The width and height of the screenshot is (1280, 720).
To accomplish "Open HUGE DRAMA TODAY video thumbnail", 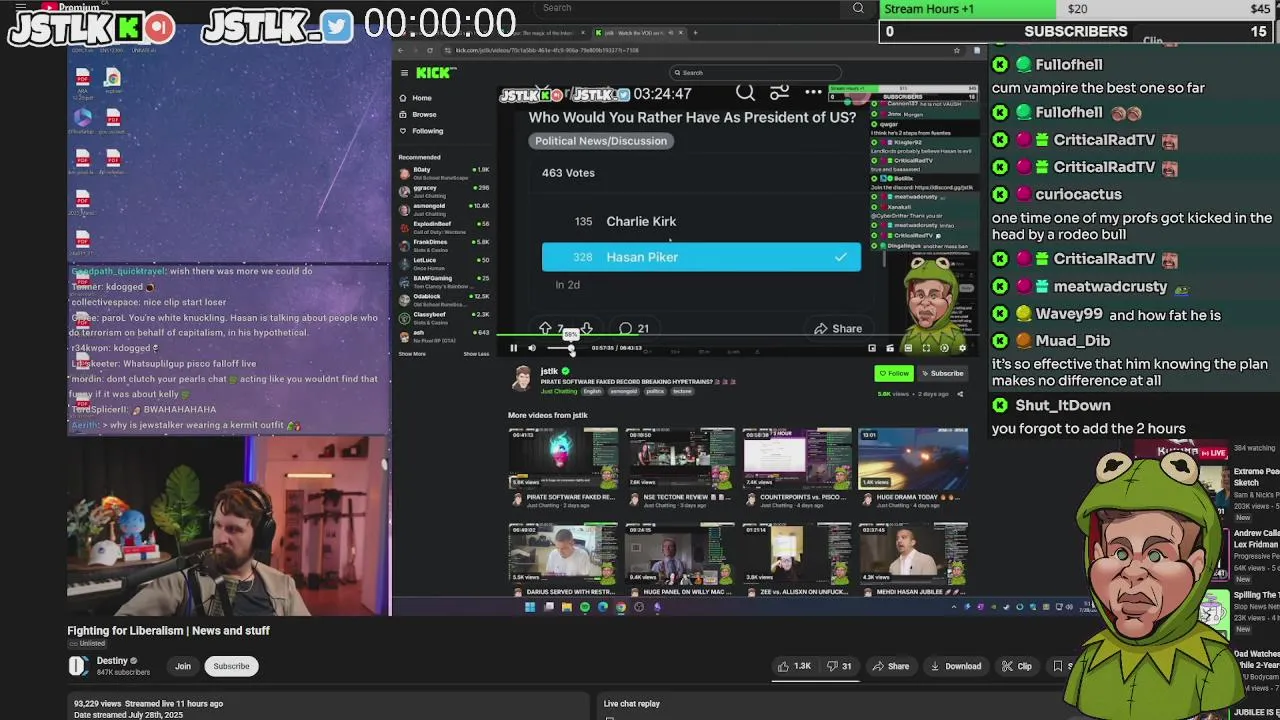I will (912, 458).
